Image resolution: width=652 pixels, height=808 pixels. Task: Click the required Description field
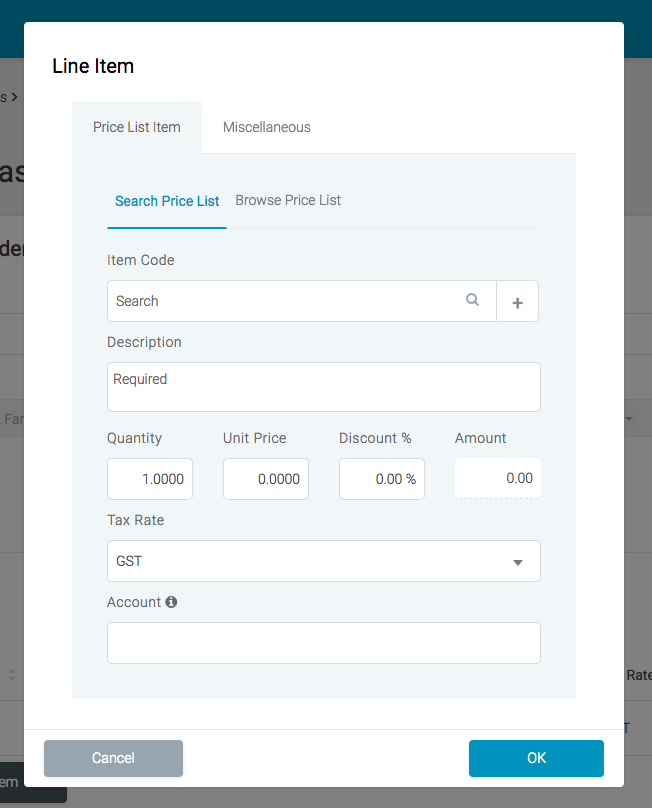tap(323, 387)
